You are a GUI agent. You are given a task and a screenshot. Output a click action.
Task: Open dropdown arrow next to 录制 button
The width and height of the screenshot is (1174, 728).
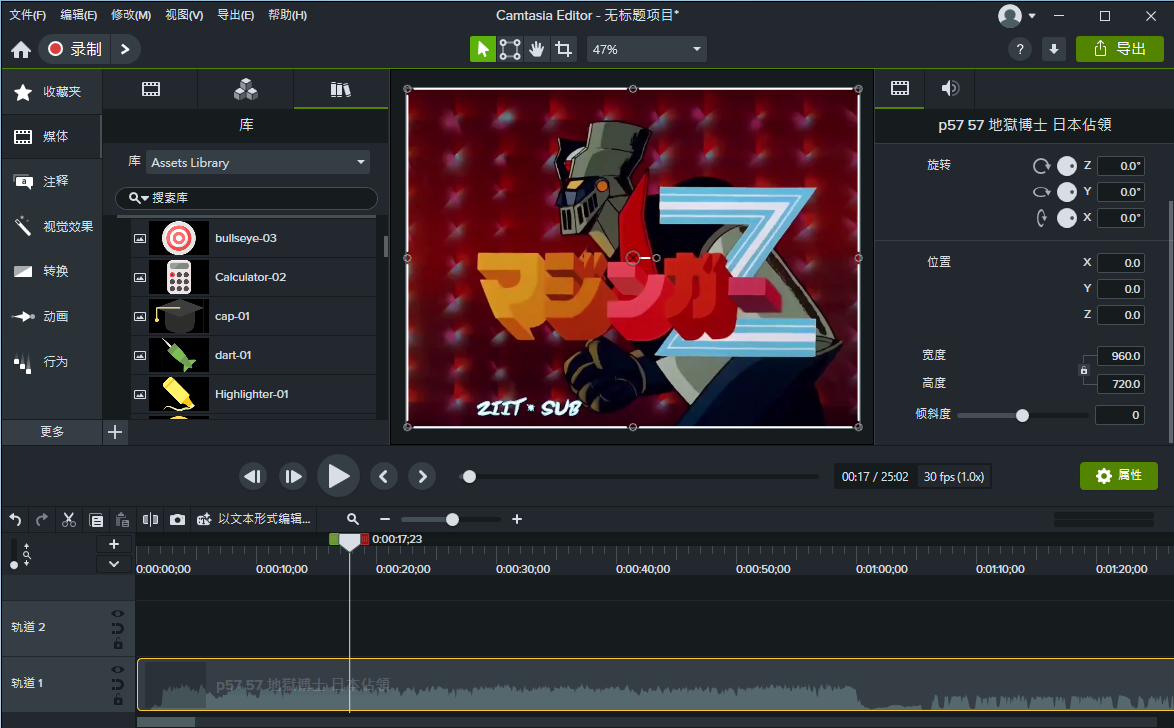(x=125, y=49)
